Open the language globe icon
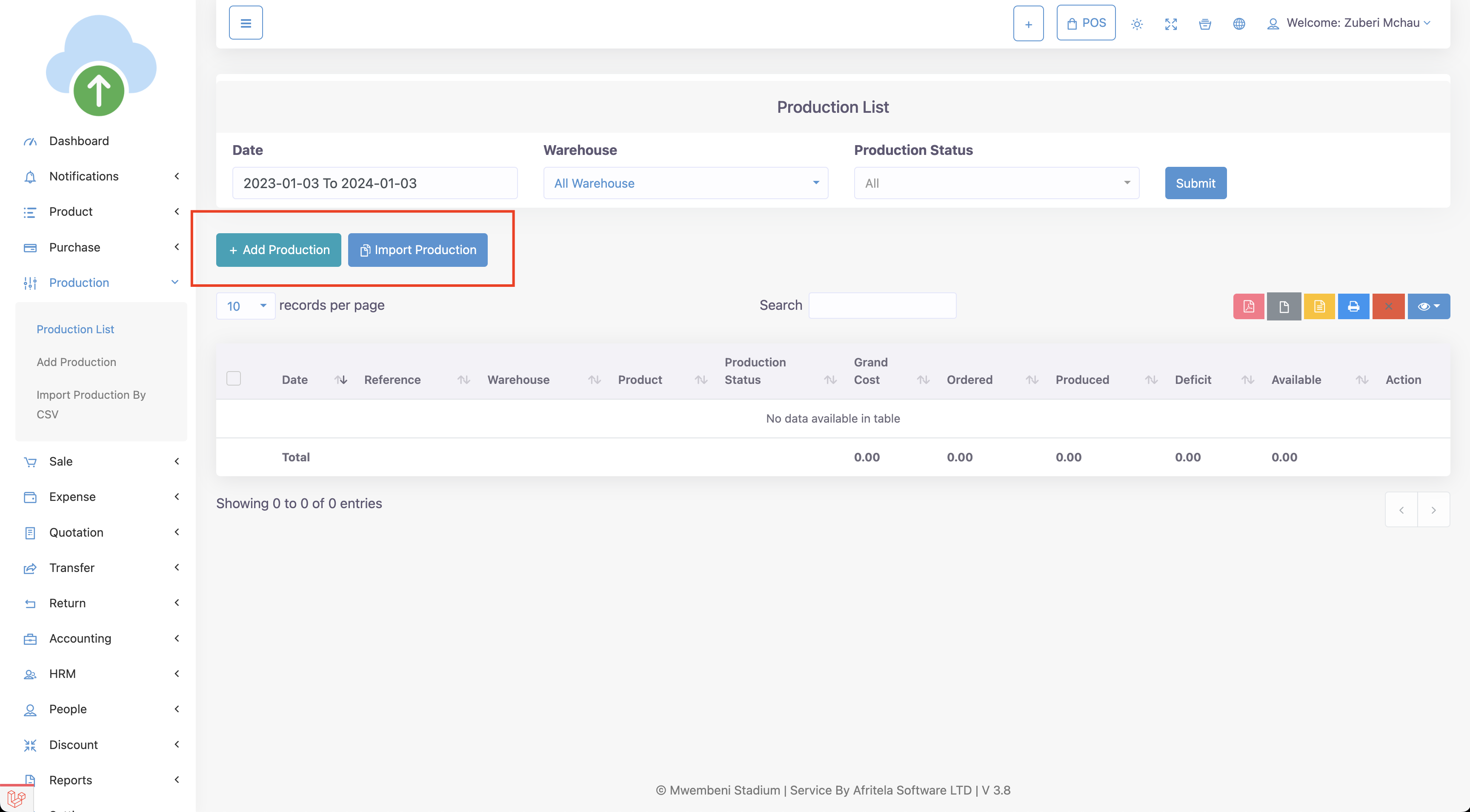The width and height of the screenshot is (1470, 812). [1238, 24]
